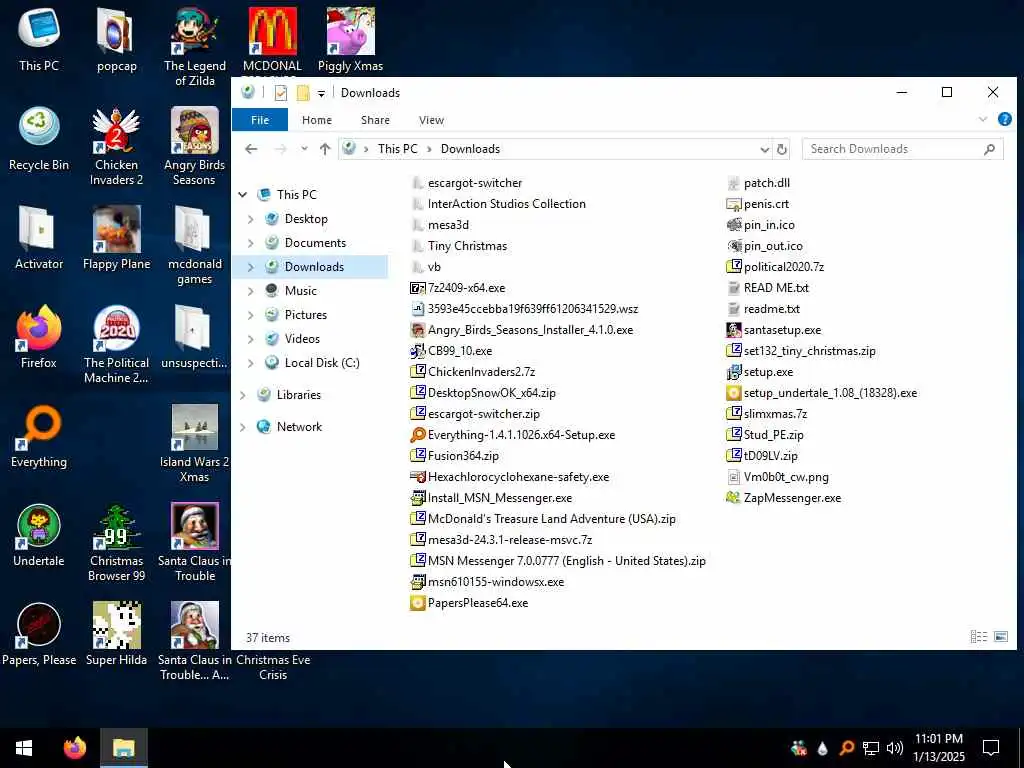The image size is (1024, 768).
Task: Launch Firefox from the desktop
Action: (39, 336)
